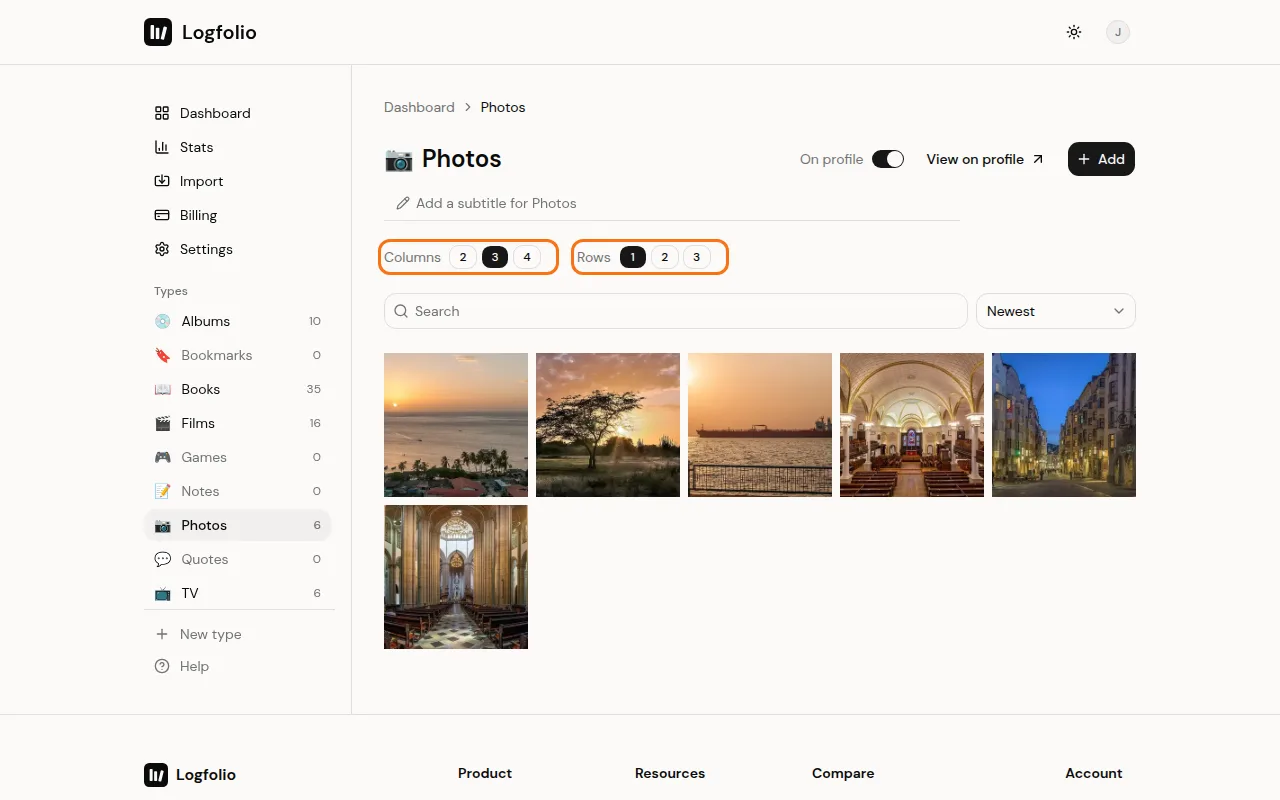Click the Help question mark icon
1280x800 pixels.
pos(162,666)
